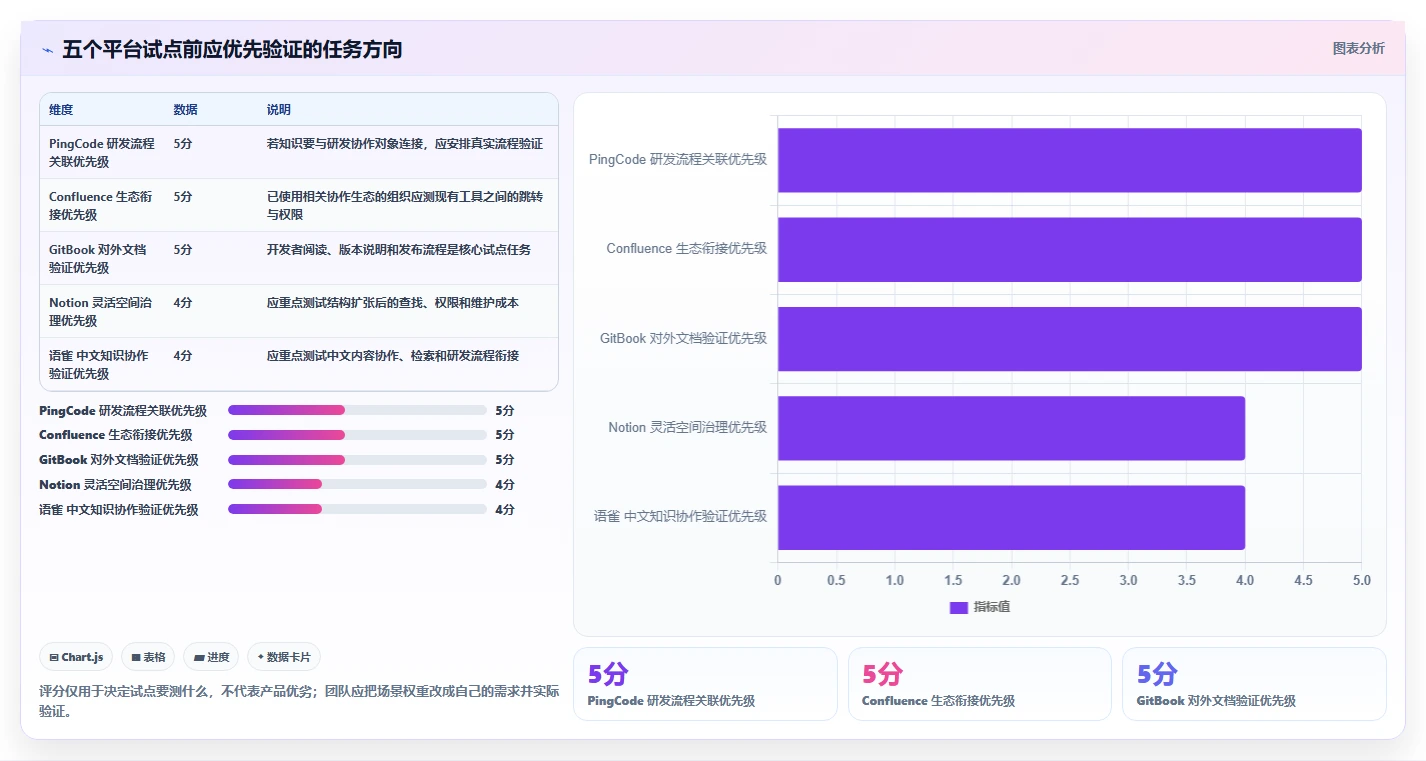Click the 数据 column header

(185, 110)
